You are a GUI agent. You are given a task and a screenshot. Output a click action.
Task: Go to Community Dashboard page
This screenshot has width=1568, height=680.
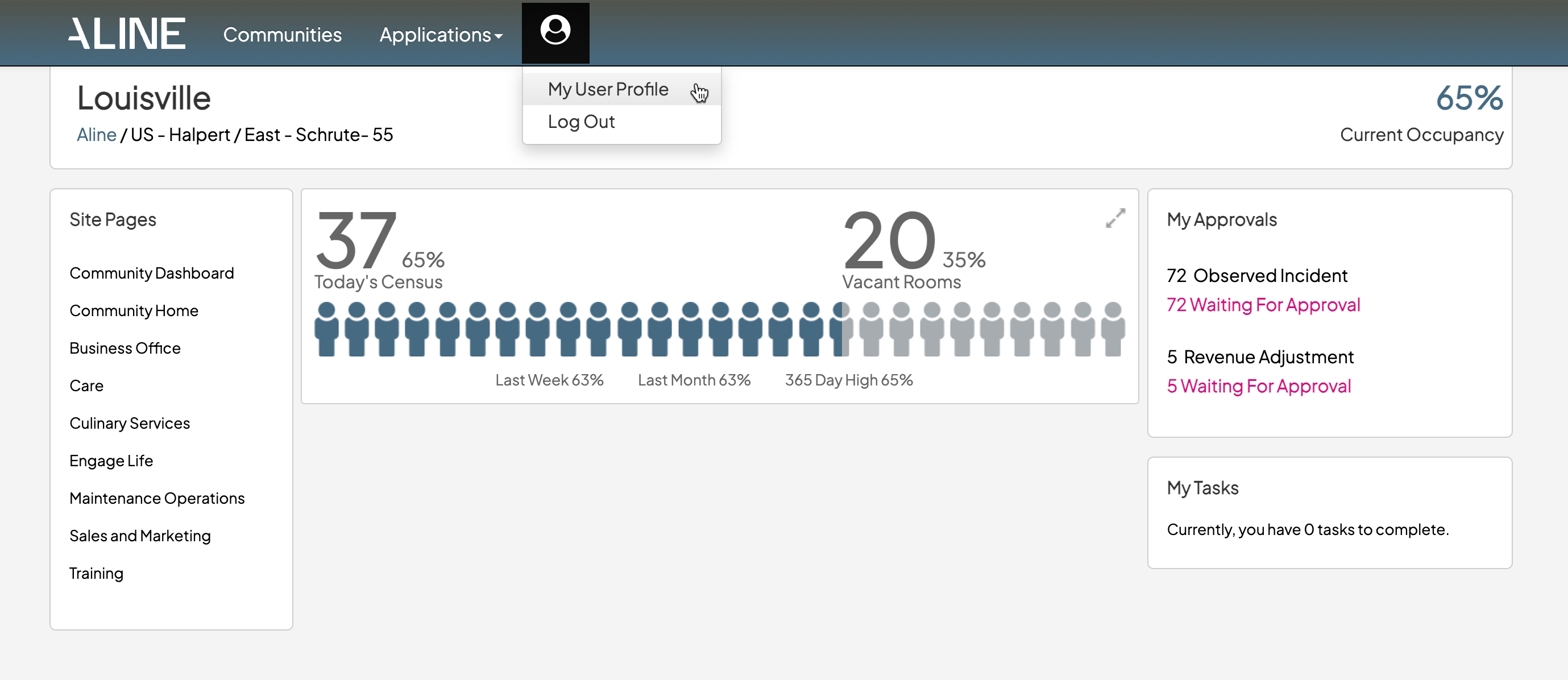[x=152, y=273]
